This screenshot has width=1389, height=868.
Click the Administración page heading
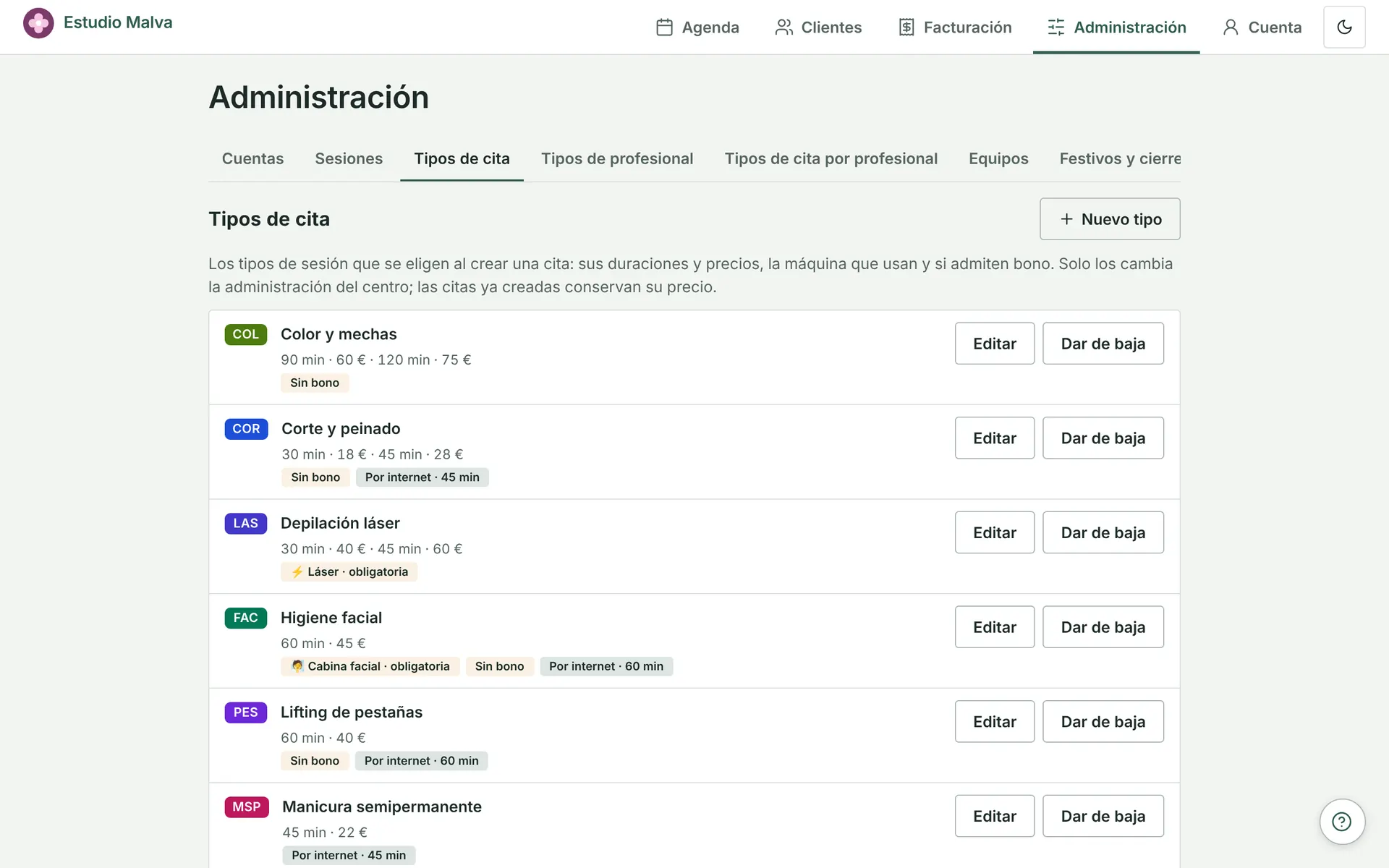[x=319, y=98]
